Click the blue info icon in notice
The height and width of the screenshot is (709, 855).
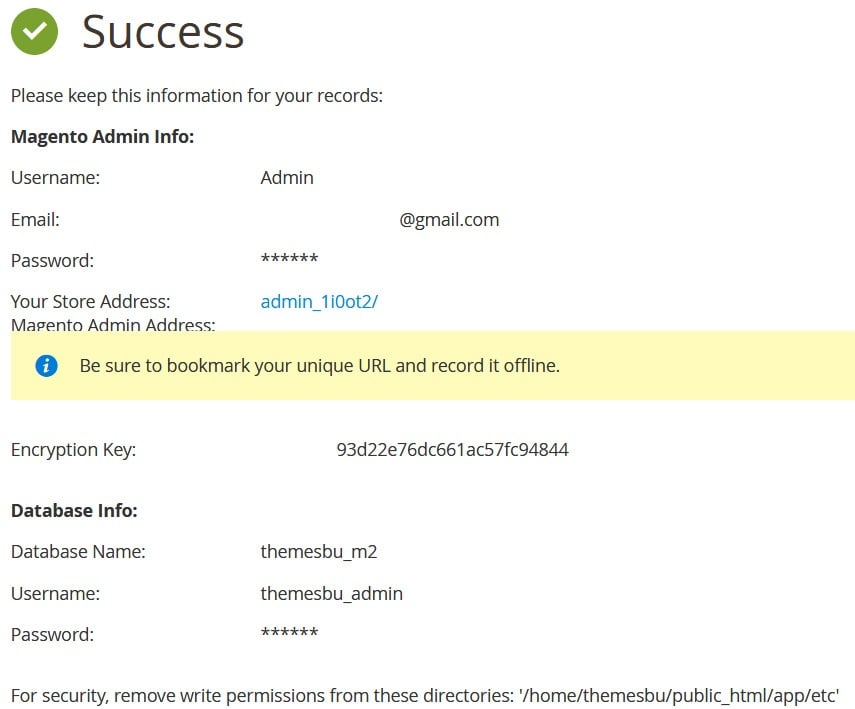[46, 365]
